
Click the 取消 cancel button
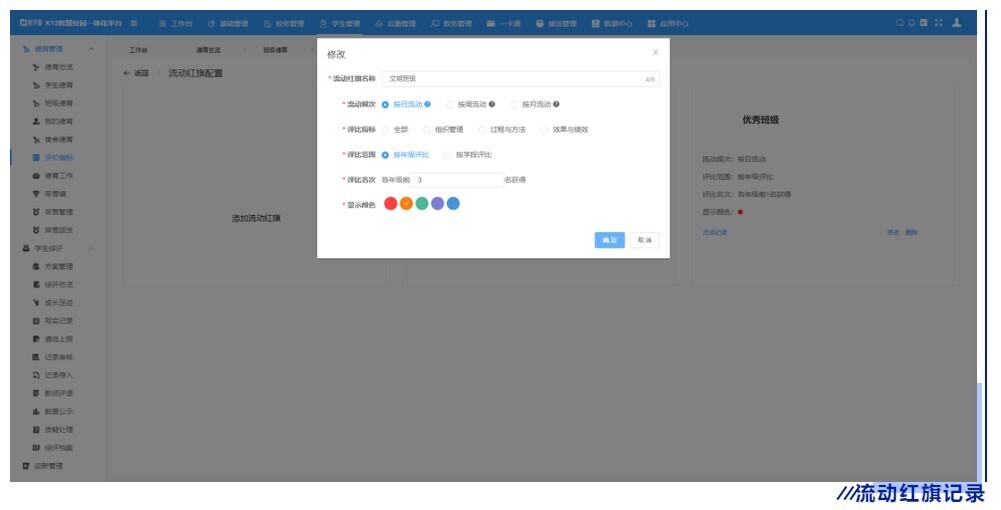(644, 240)
